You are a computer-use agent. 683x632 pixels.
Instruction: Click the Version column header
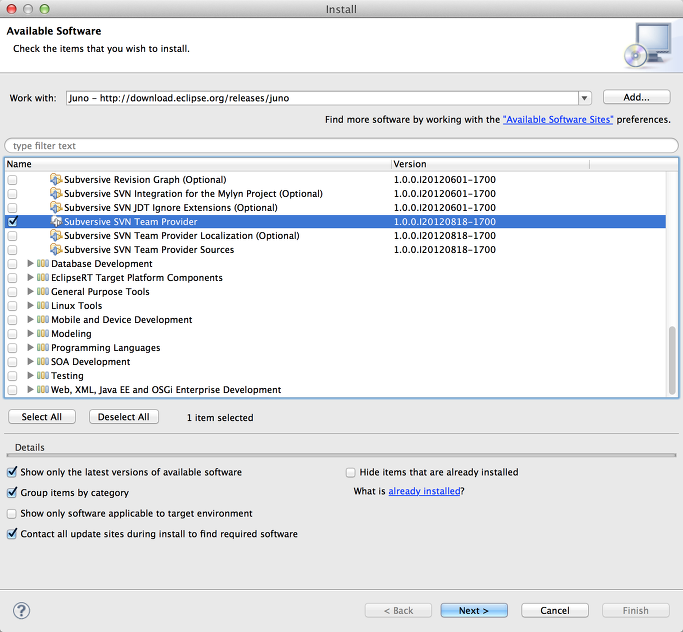pos(490,164)
